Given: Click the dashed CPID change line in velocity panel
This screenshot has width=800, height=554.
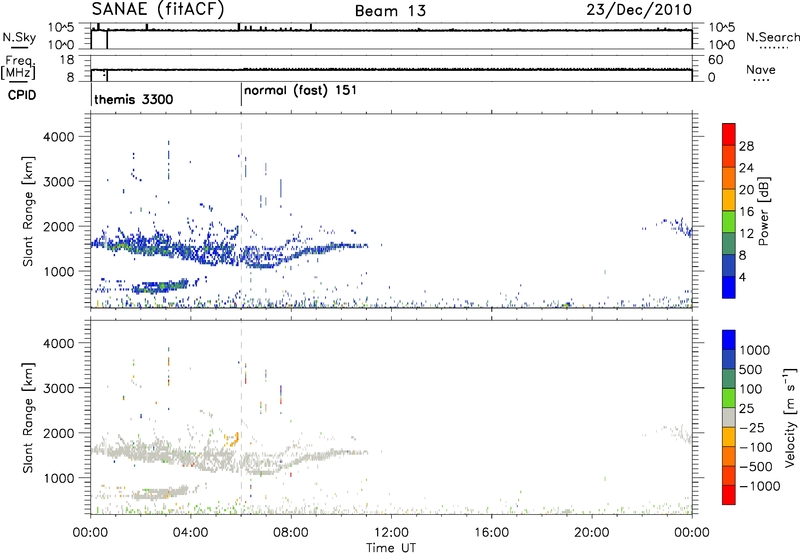Looking at the screenshot, I should tap(241, 418).
